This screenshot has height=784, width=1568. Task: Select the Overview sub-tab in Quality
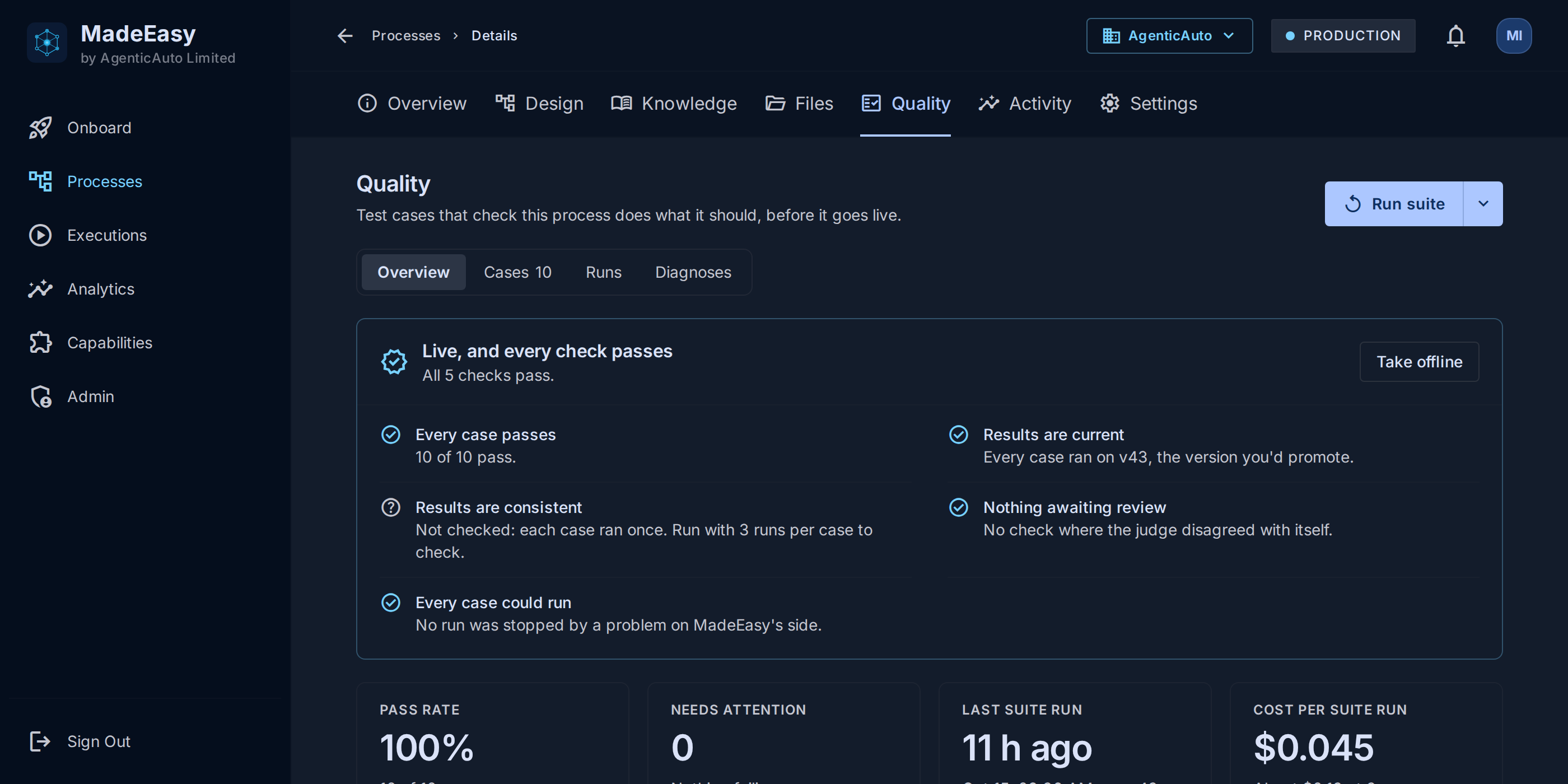[413, 272]
